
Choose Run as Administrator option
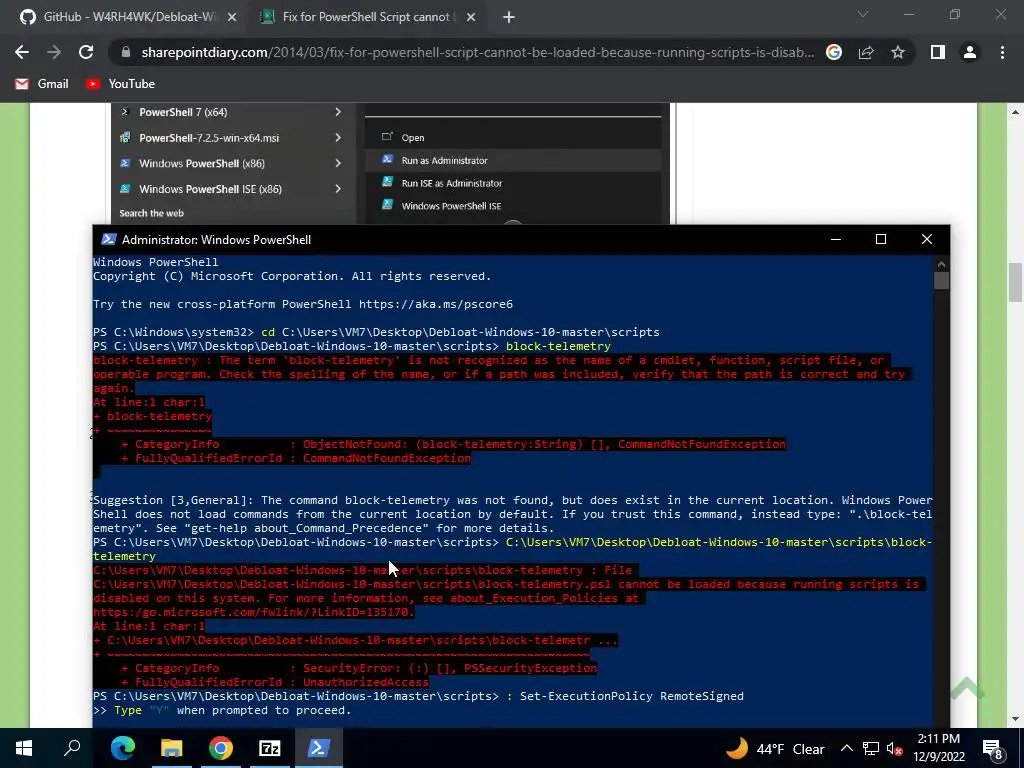coord(444,160)
